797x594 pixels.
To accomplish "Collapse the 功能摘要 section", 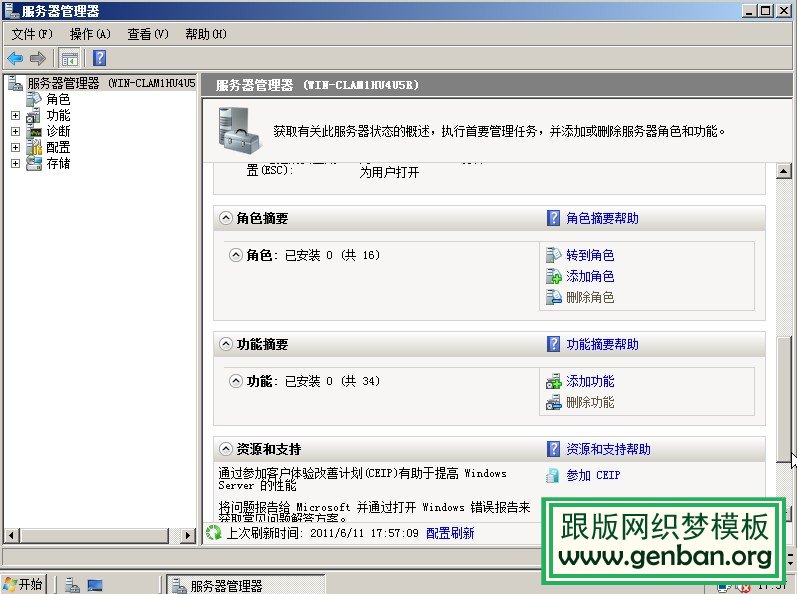I will click(223, 344).
